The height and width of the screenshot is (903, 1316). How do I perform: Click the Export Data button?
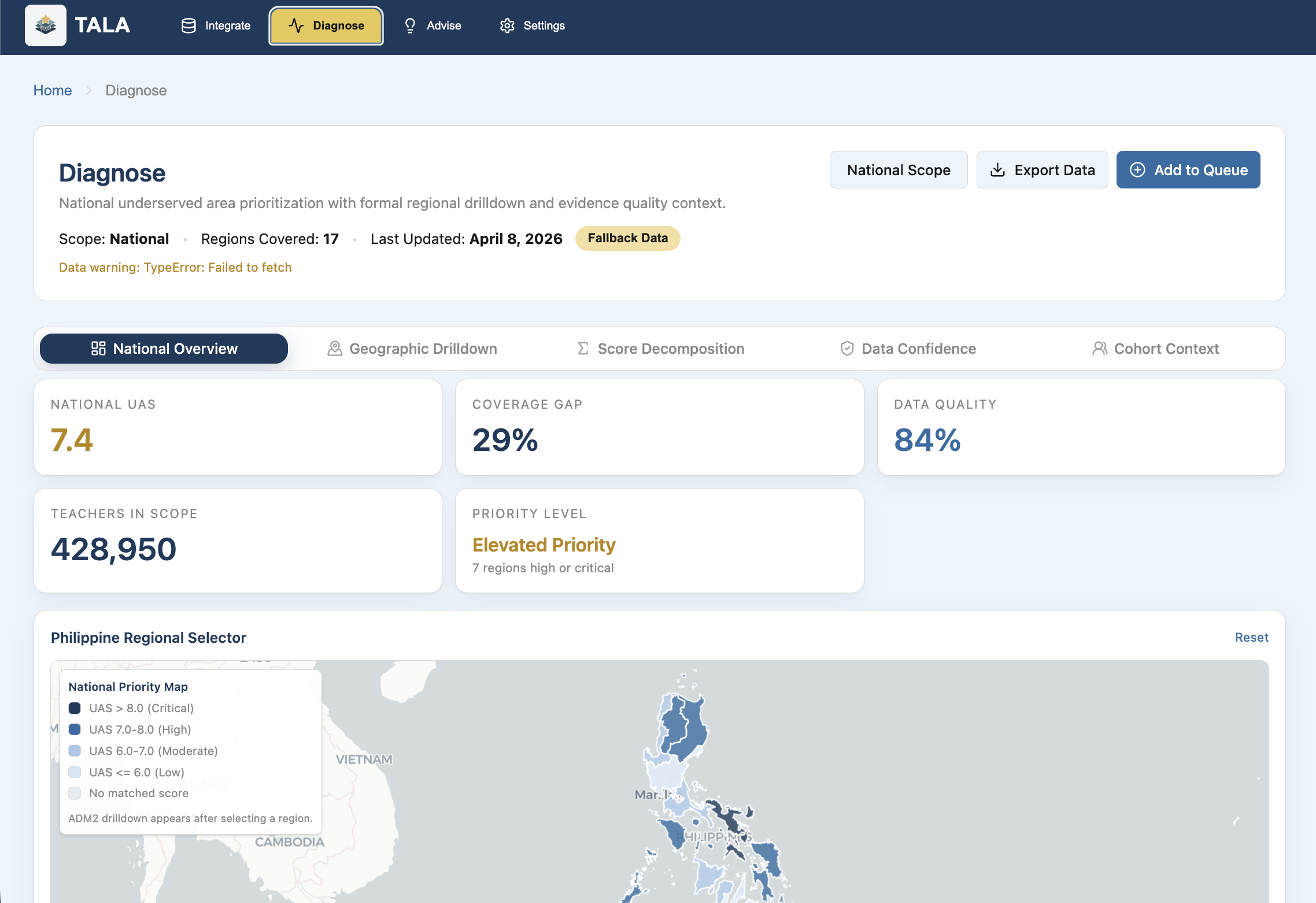coord(1042,170)
